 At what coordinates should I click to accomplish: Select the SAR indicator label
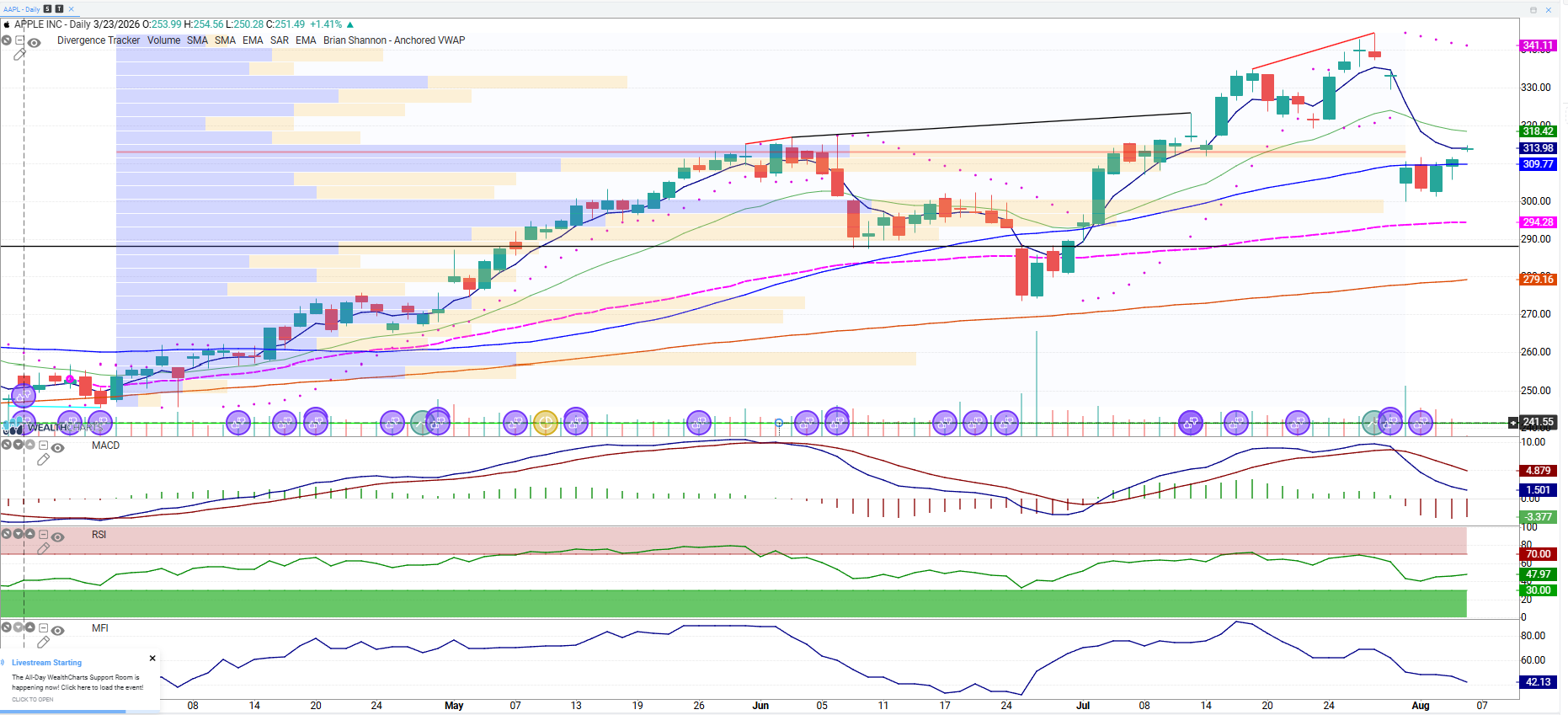coord(280,40)
